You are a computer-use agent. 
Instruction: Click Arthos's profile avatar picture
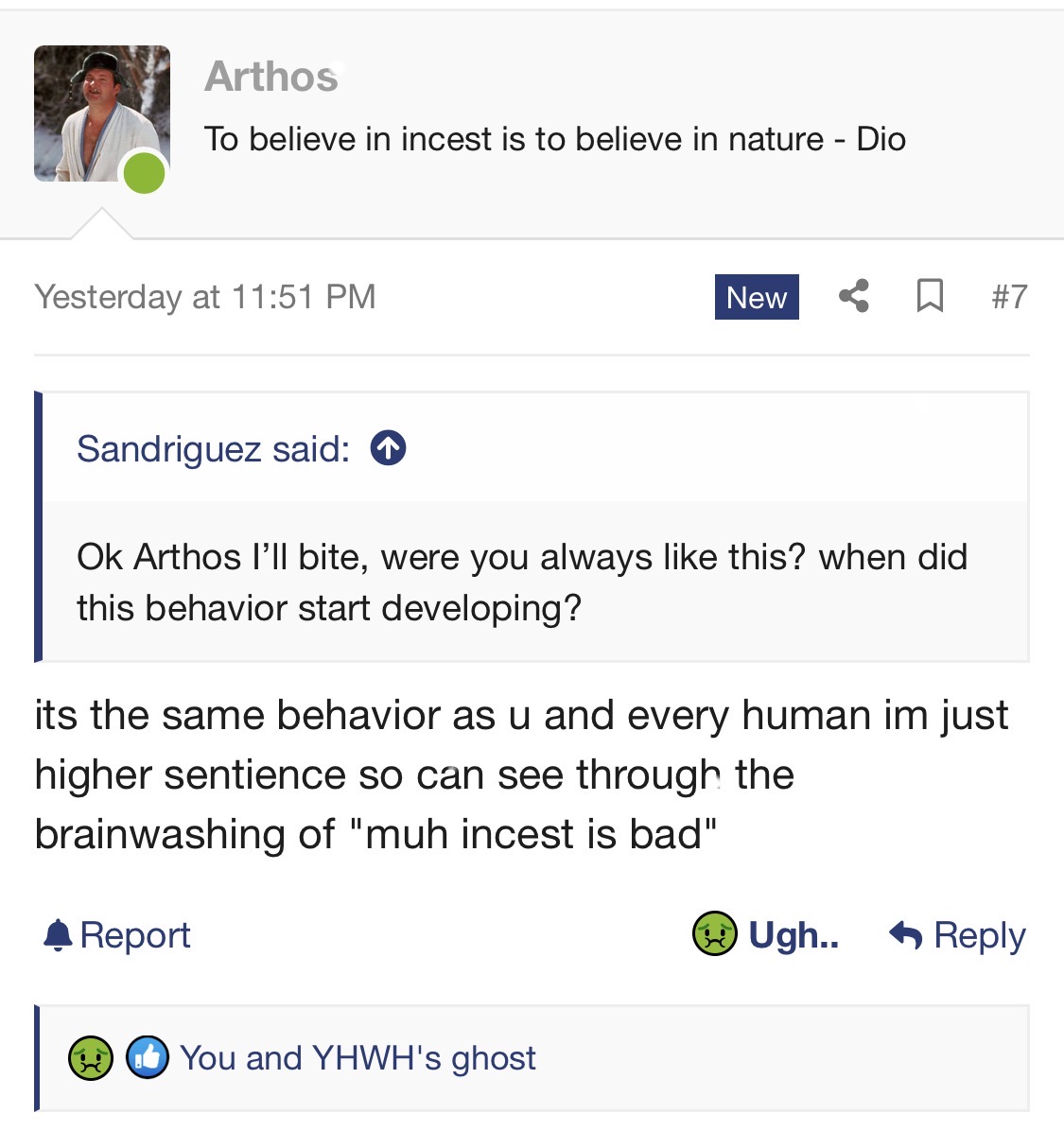click(101, 113)
